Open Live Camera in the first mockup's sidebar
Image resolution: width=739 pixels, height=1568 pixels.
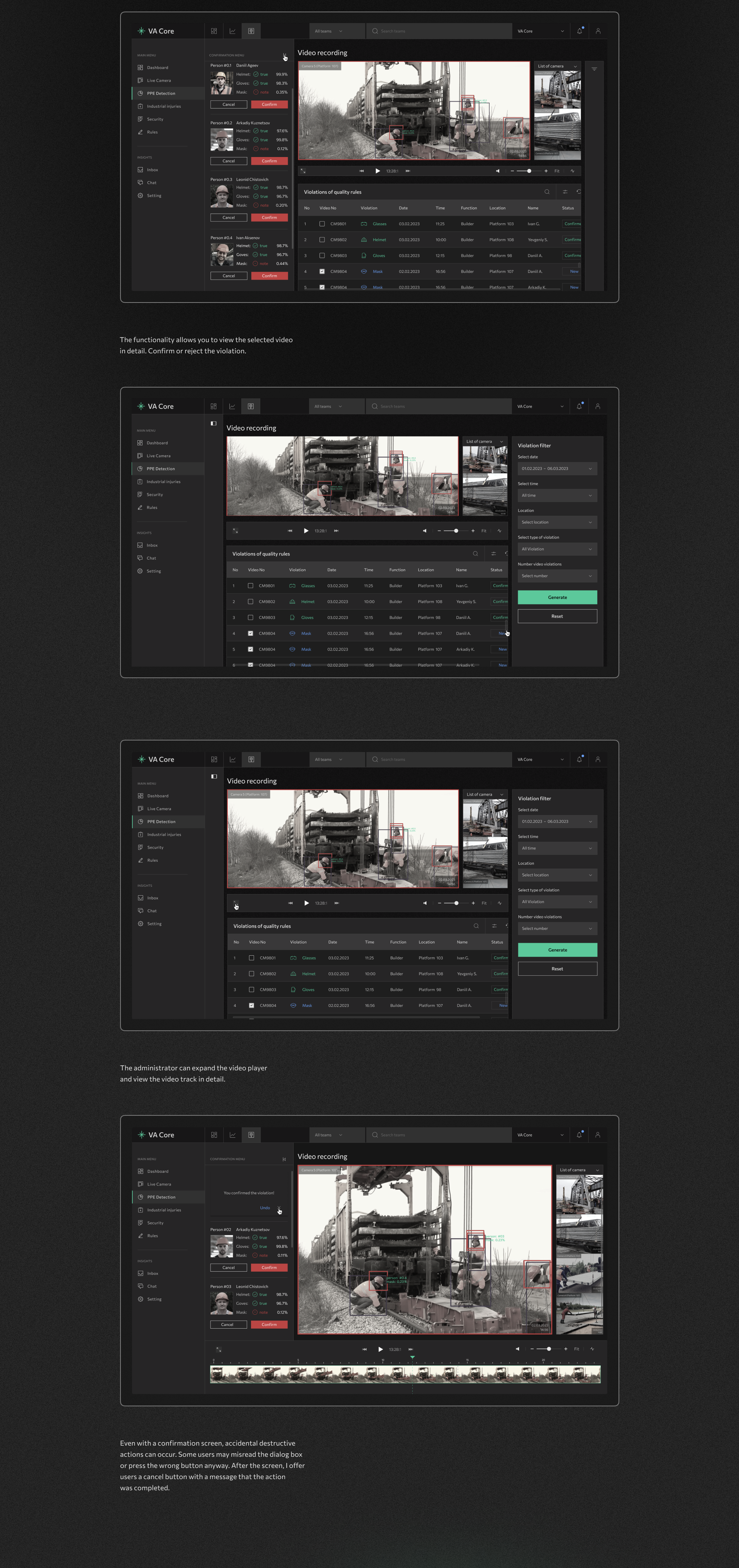point(158,80)
